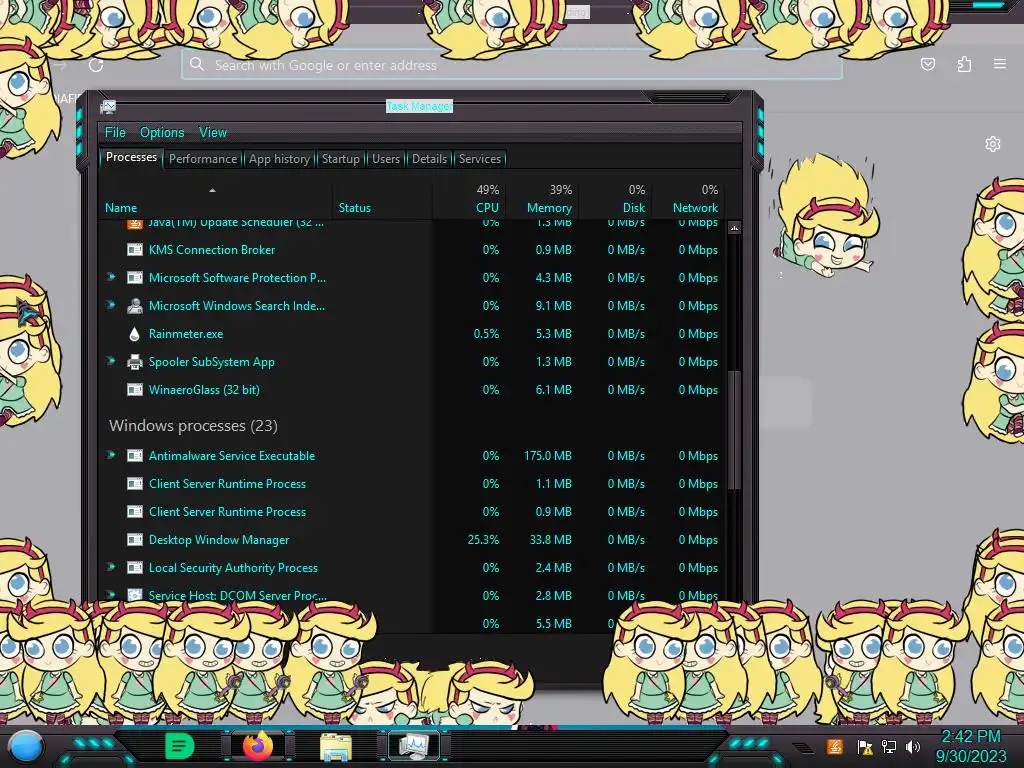Open the Options menu in Task Manager

click(162, 133)
